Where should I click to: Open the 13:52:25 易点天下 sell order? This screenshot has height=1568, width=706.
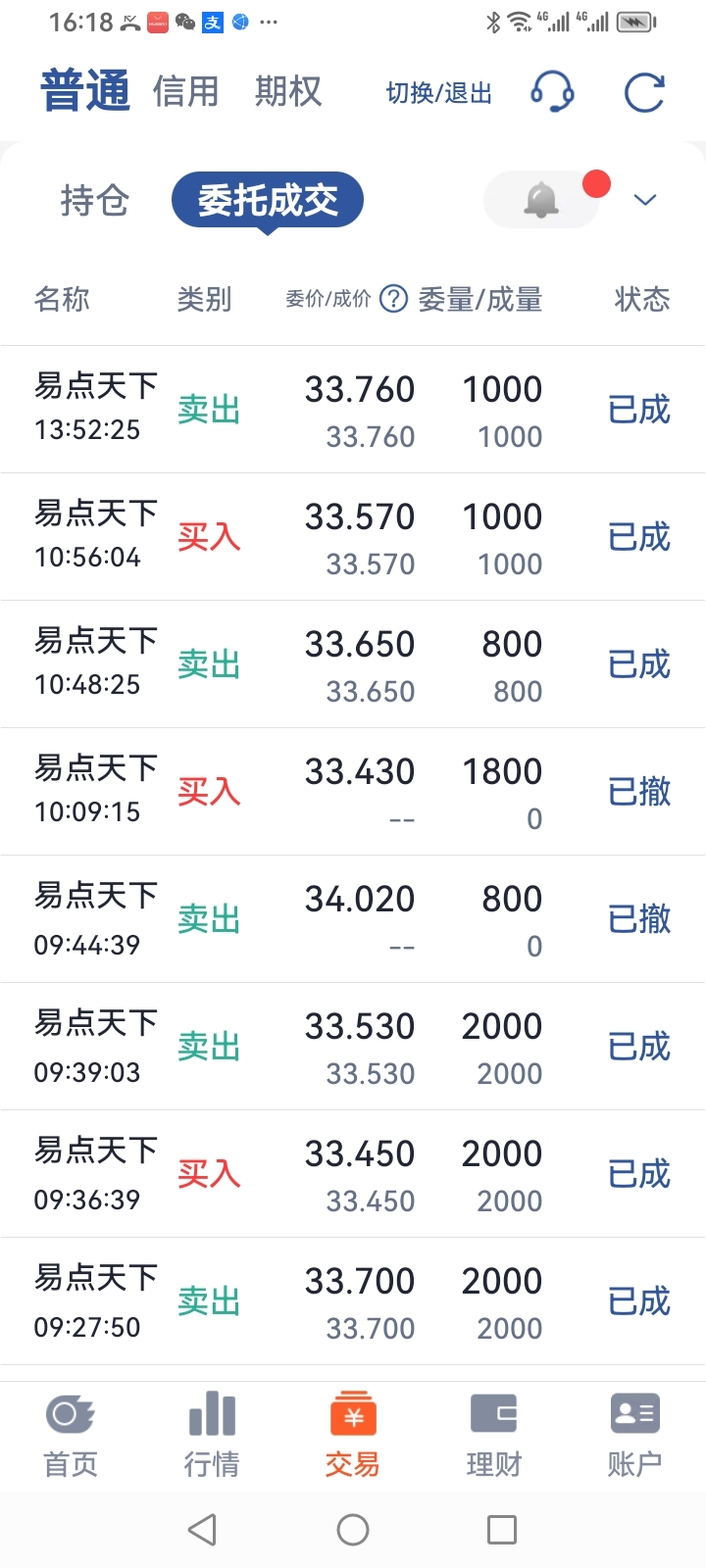coord(353,410)
